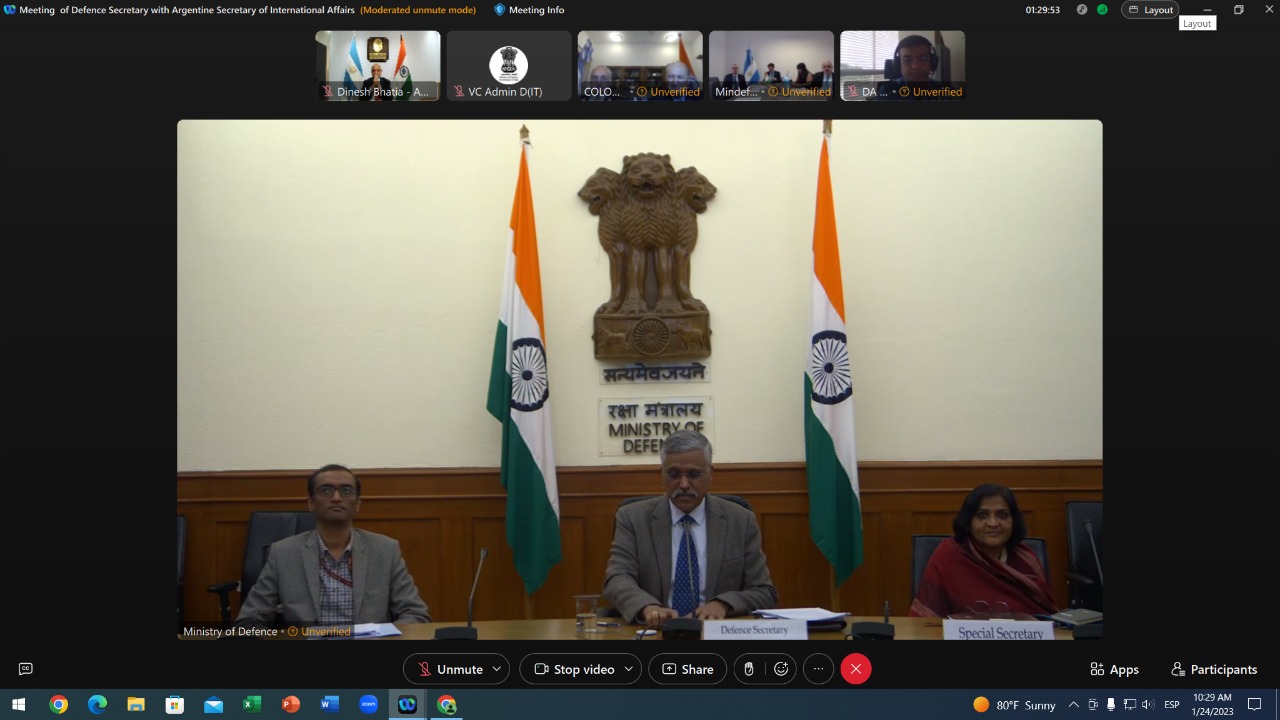Screen dimensions: 1280x720
Task: Click the Ministry of Defence main video
Action: pyautogui.click(x=640, y=380)
